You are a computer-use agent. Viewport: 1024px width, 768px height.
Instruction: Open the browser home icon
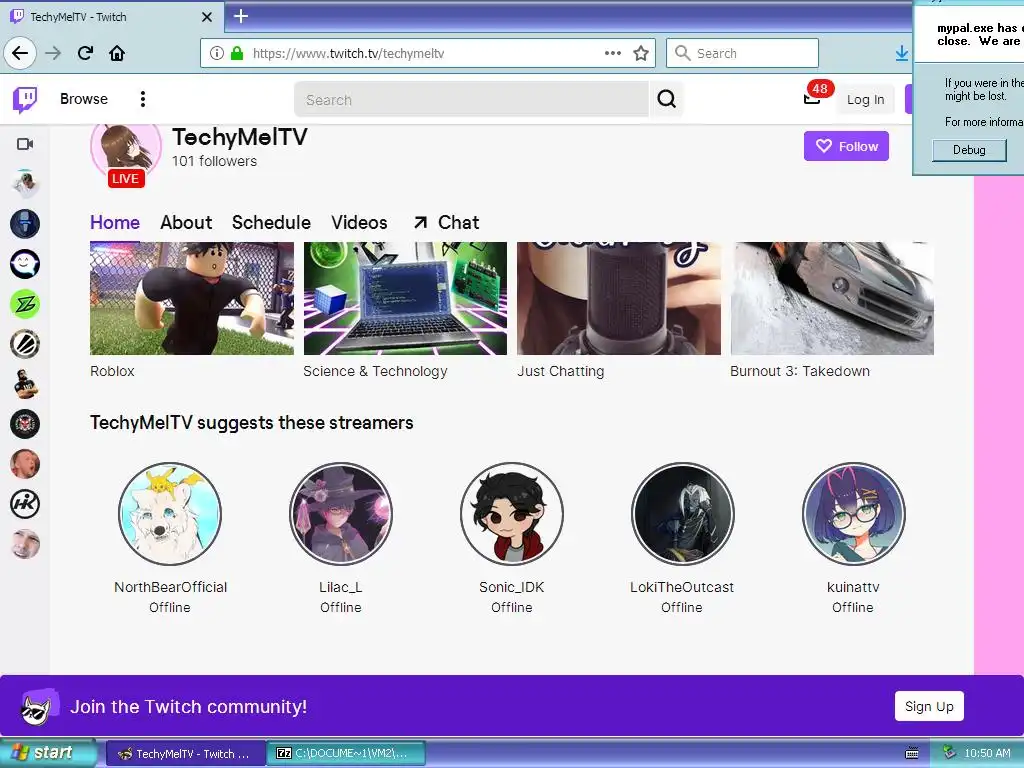pyautogui.click(x=117, y=54)
